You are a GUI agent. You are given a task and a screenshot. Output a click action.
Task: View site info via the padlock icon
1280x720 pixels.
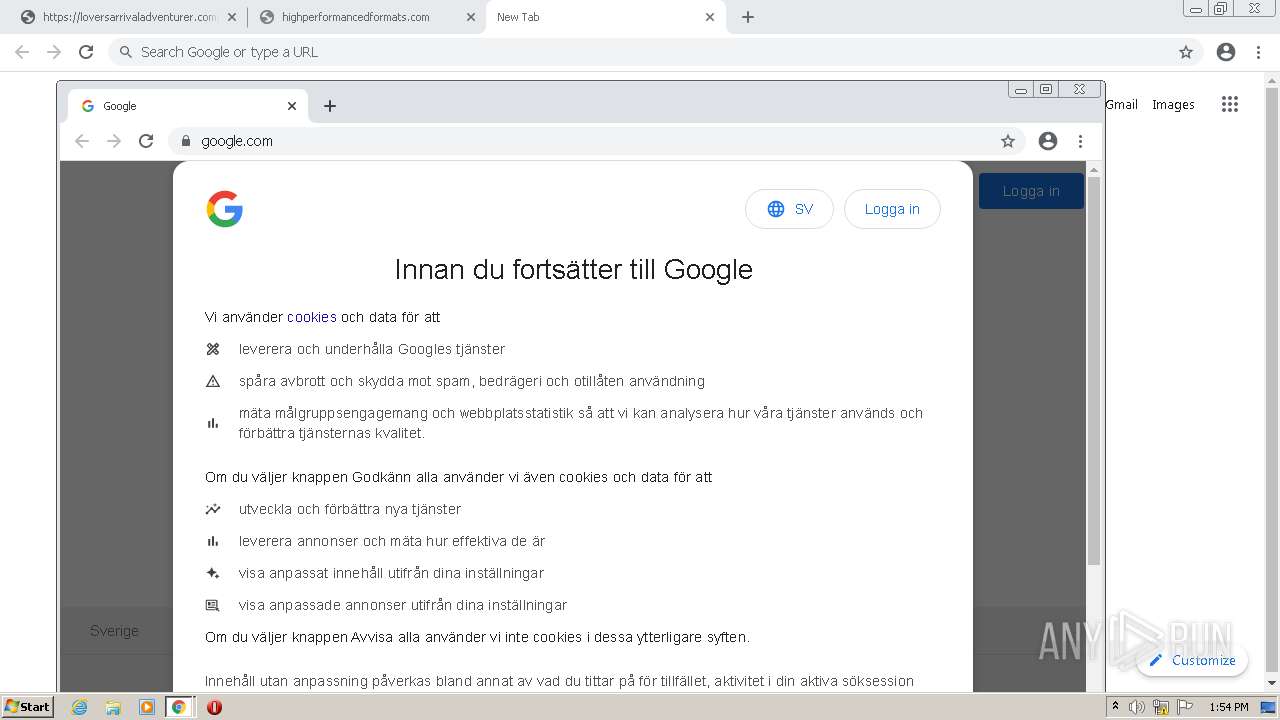tap(185, 141)
